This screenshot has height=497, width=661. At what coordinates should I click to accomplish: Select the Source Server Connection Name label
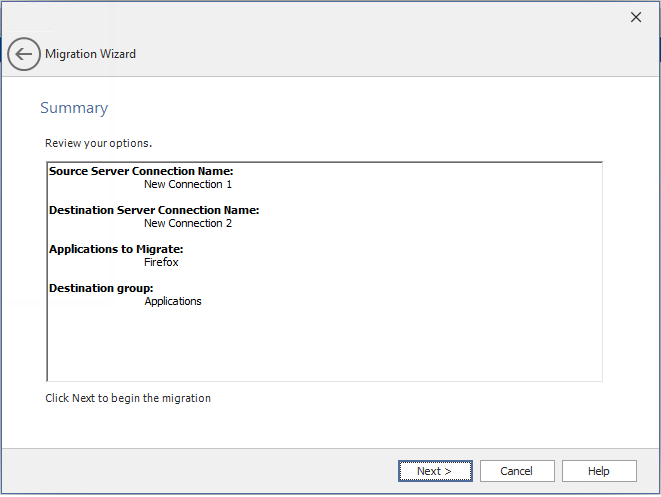[x=141, y=171]
